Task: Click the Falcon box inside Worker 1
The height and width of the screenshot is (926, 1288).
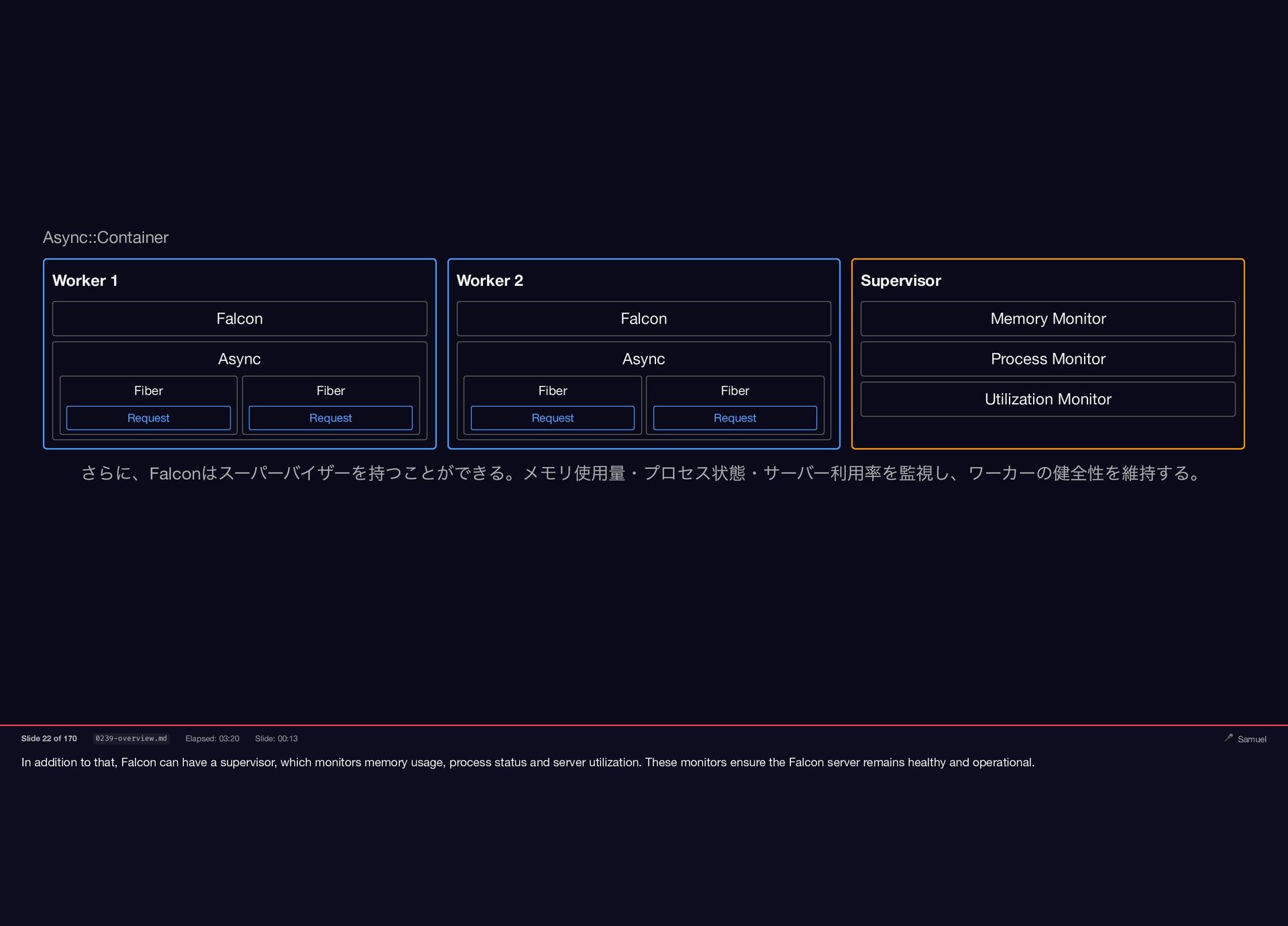Action: [x=239, y=319]
